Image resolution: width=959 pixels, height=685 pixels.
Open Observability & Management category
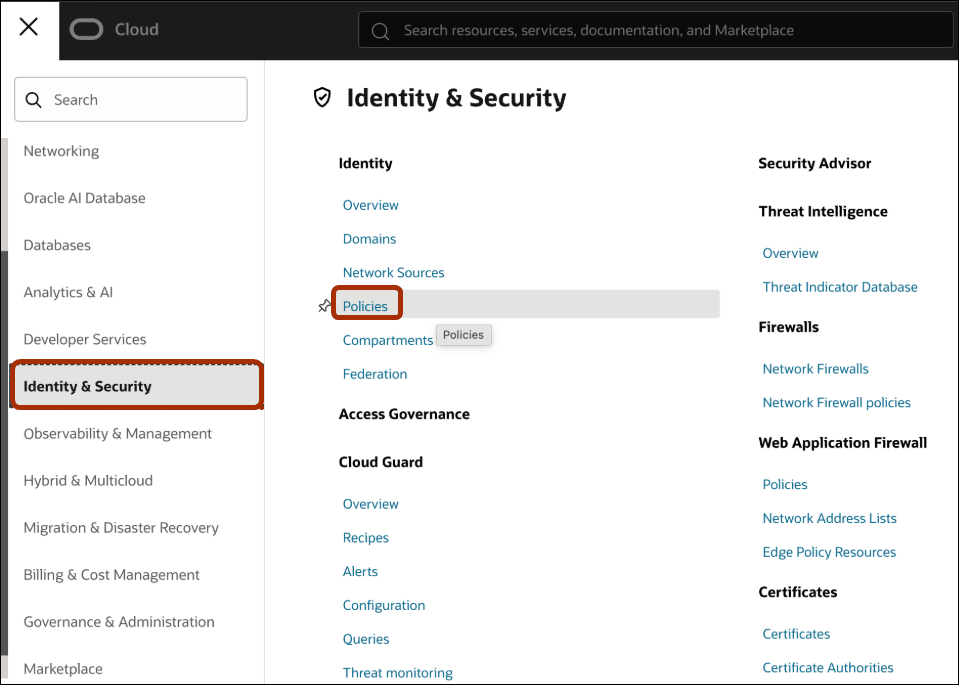click(x=117, y=434)
